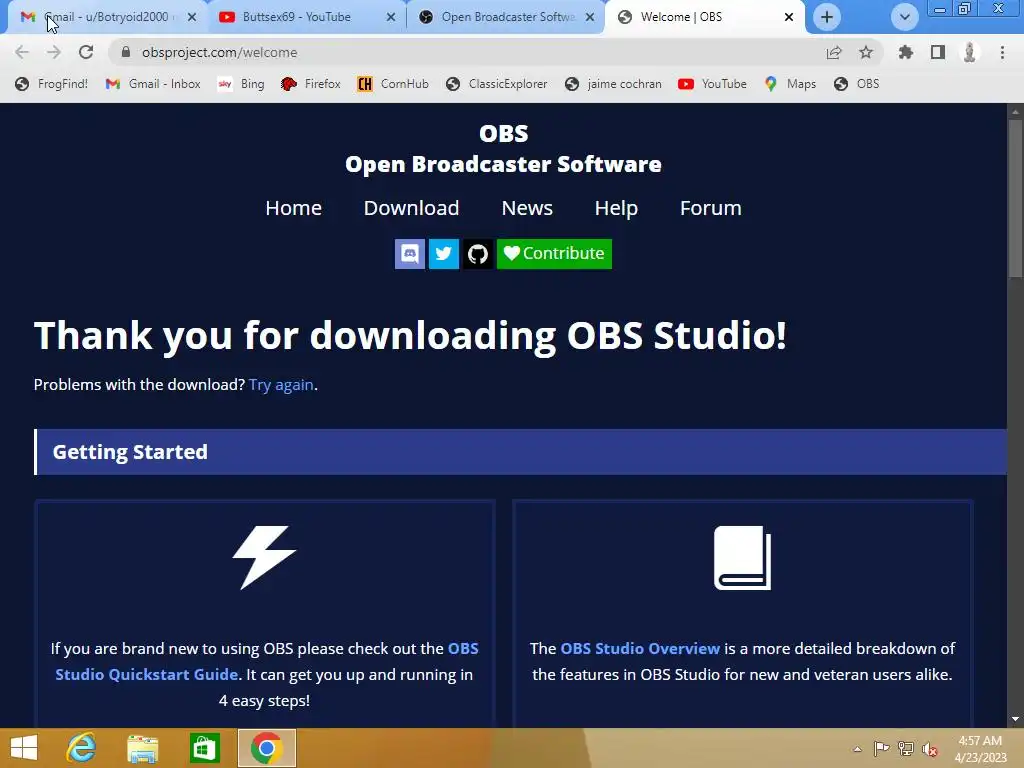This screenshot has width=1024, height=768.
Task: Switch to the Gmail u/Botryoid2000 tab
Action: (108, 17)
